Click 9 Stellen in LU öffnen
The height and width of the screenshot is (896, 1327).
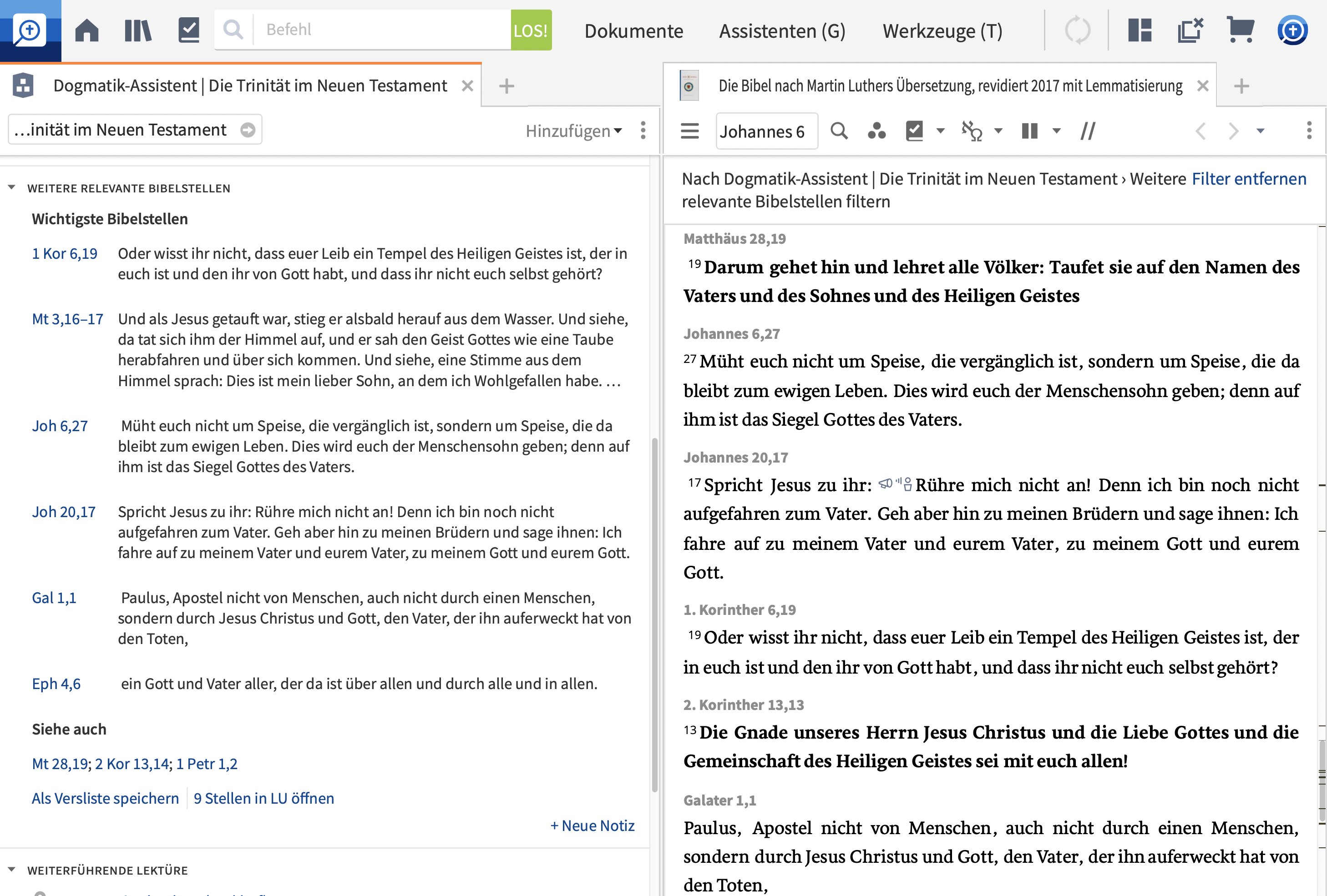pyautogui.click(x=264, y=798)
